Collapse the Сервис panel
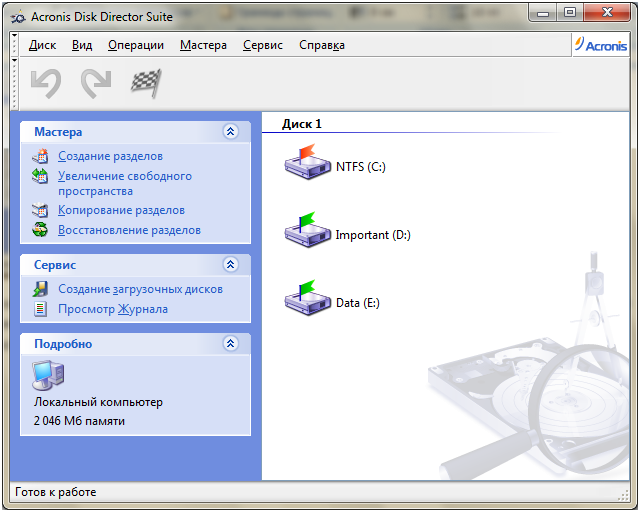640x512 pixels. point(231,265)
